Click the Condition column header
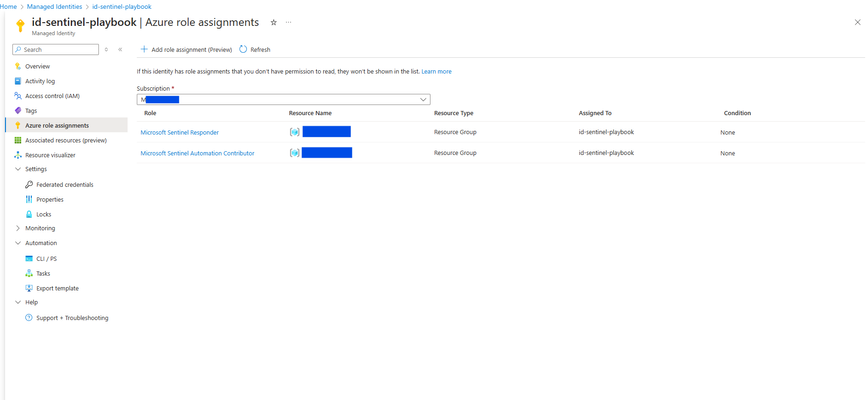 (x=737, y=113)
